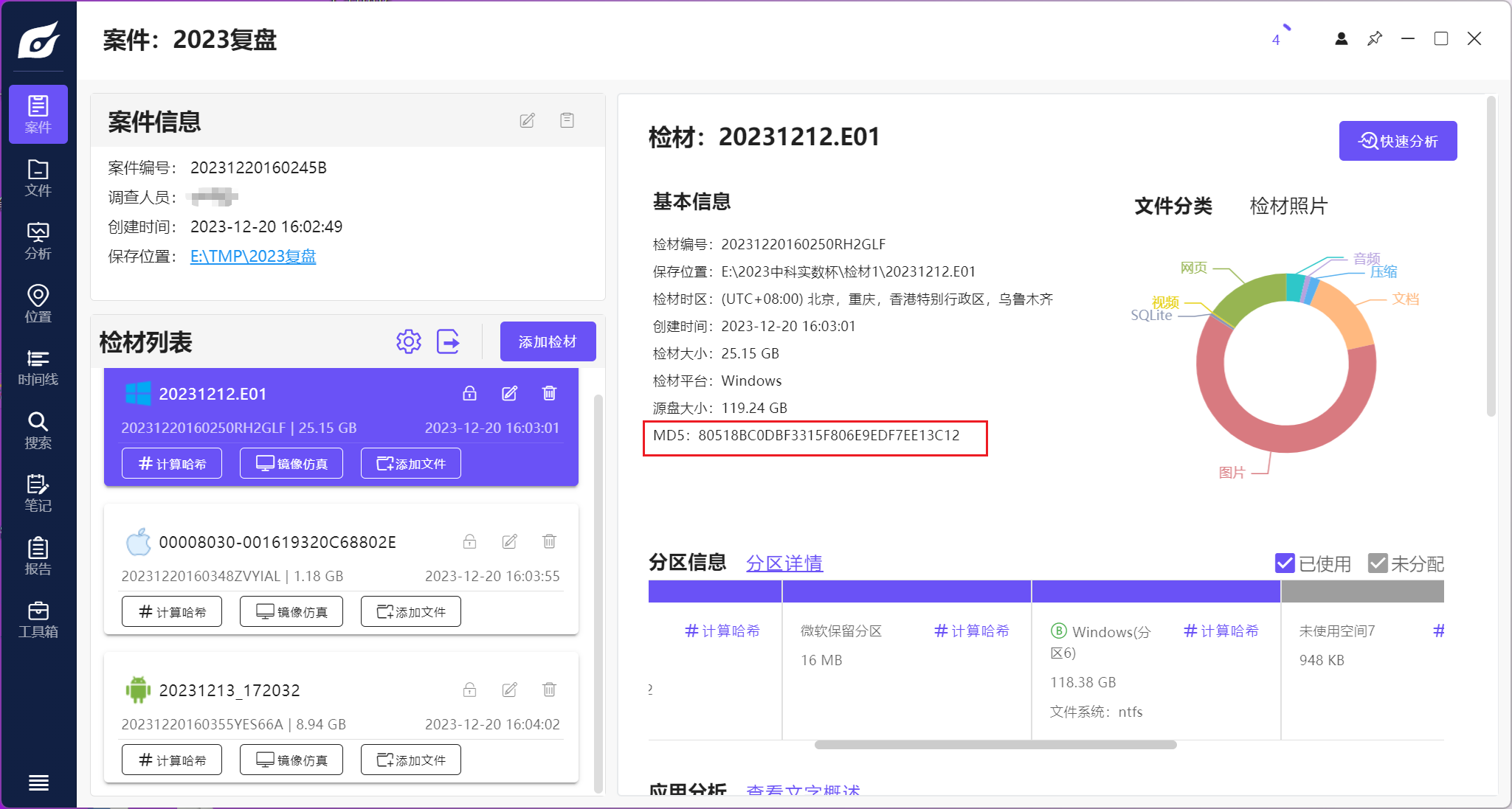
Task: Click the evidence list settings gear icon
Action: pyautogui.click(x=408, y=341)
